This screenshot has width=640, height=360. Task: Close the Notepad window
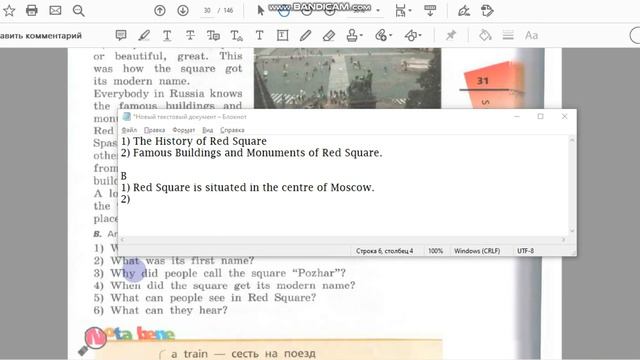click(564, 116)
